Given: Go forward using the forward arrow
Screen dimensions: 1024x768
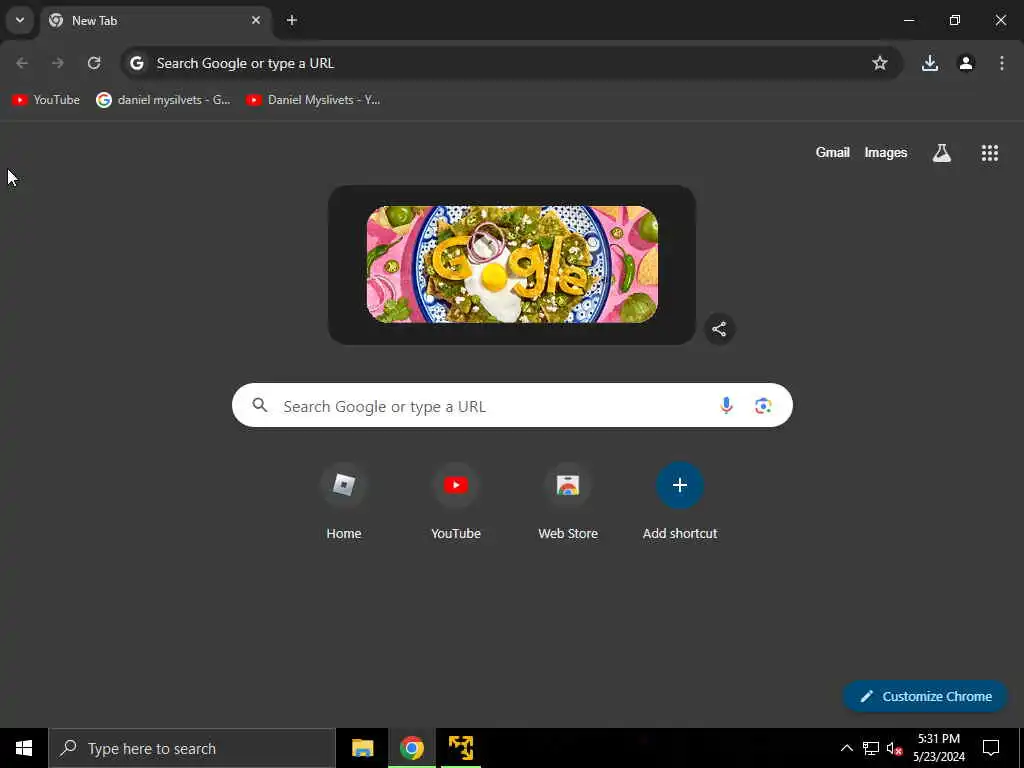Looking at the screenshot, I should pos(58,63).
